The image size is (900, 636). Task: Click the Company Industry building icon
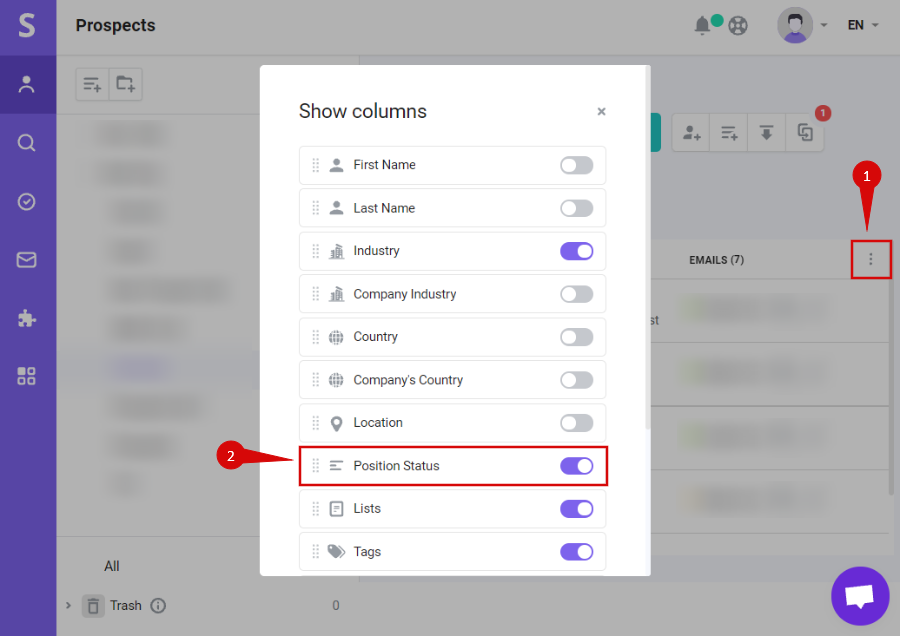coord(336,294)
